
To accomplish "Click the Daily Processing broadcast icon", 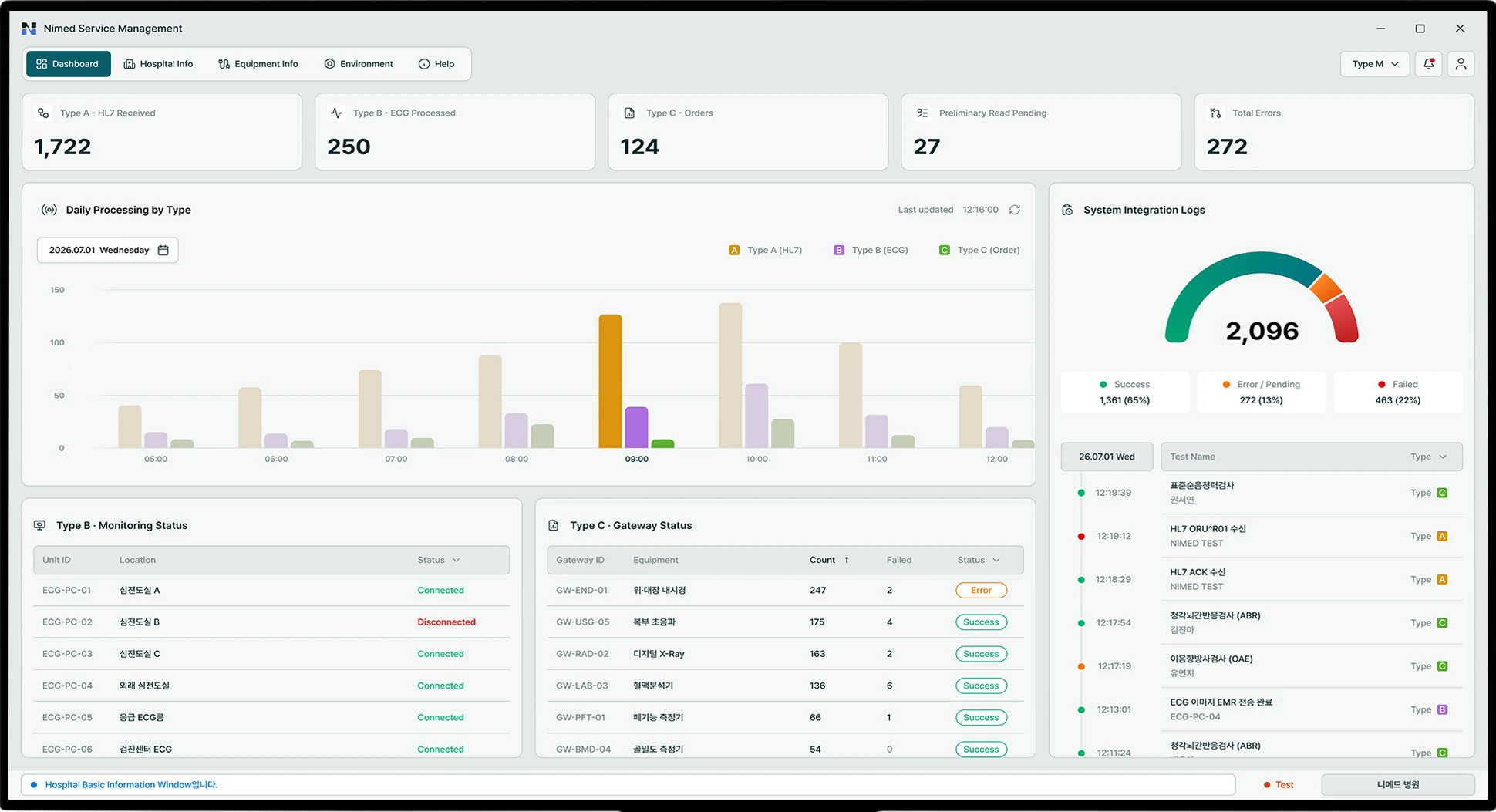I will 49,210.
